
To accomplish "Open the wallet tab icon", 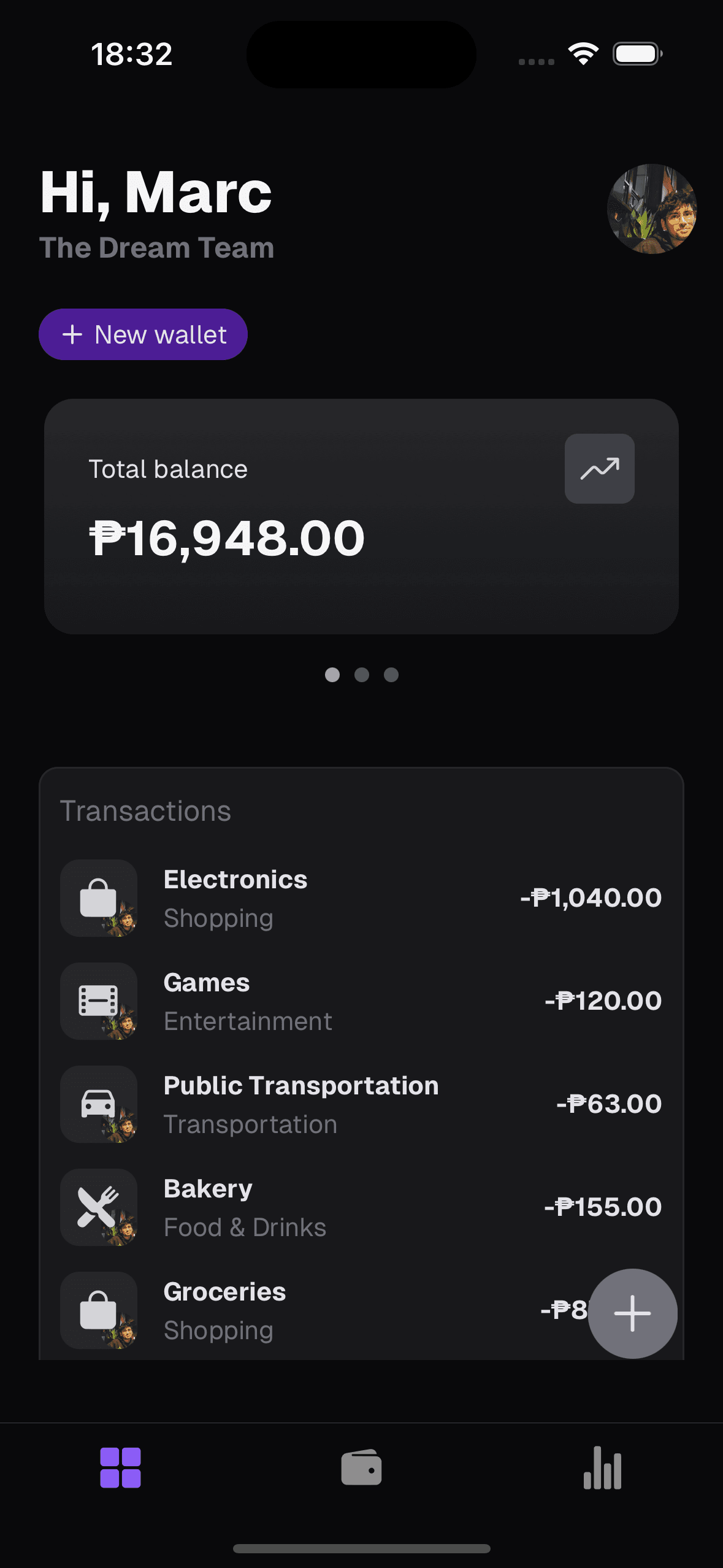I will [361, 1467].
